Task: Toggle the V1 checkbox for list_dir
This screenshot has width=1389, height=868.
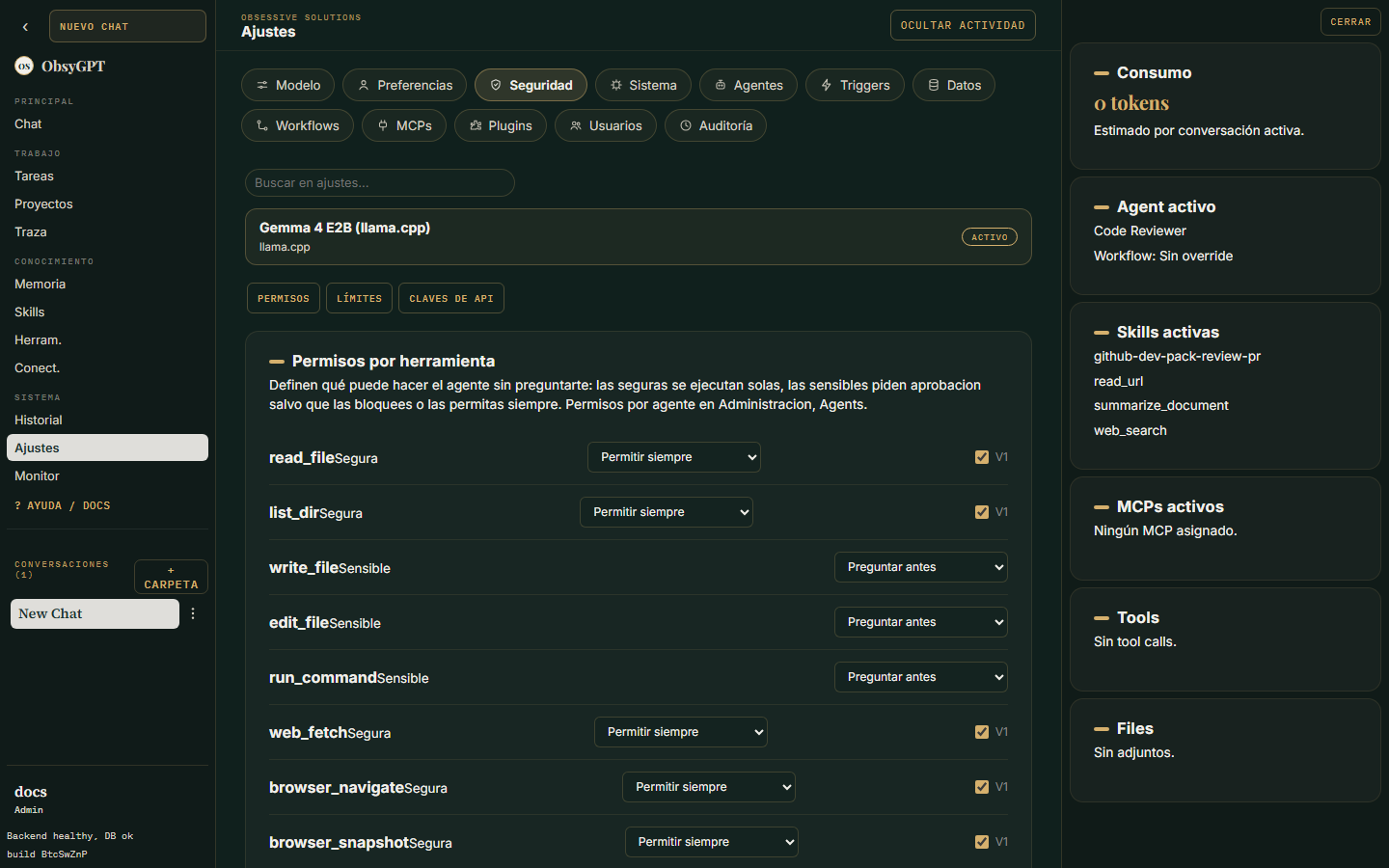Action: pos(982,512)
